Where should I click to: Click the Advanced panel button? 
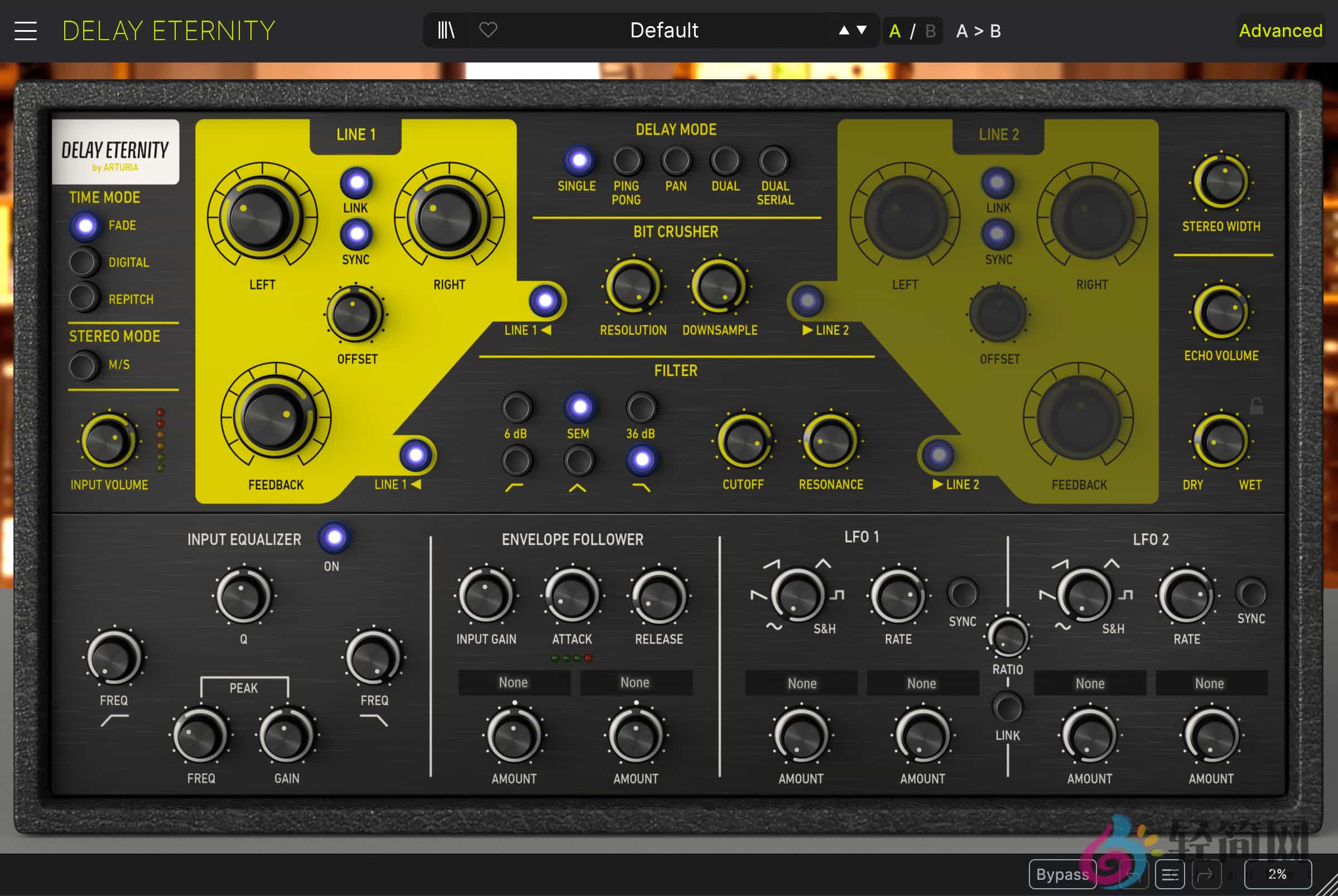[x=1280, y=30]
